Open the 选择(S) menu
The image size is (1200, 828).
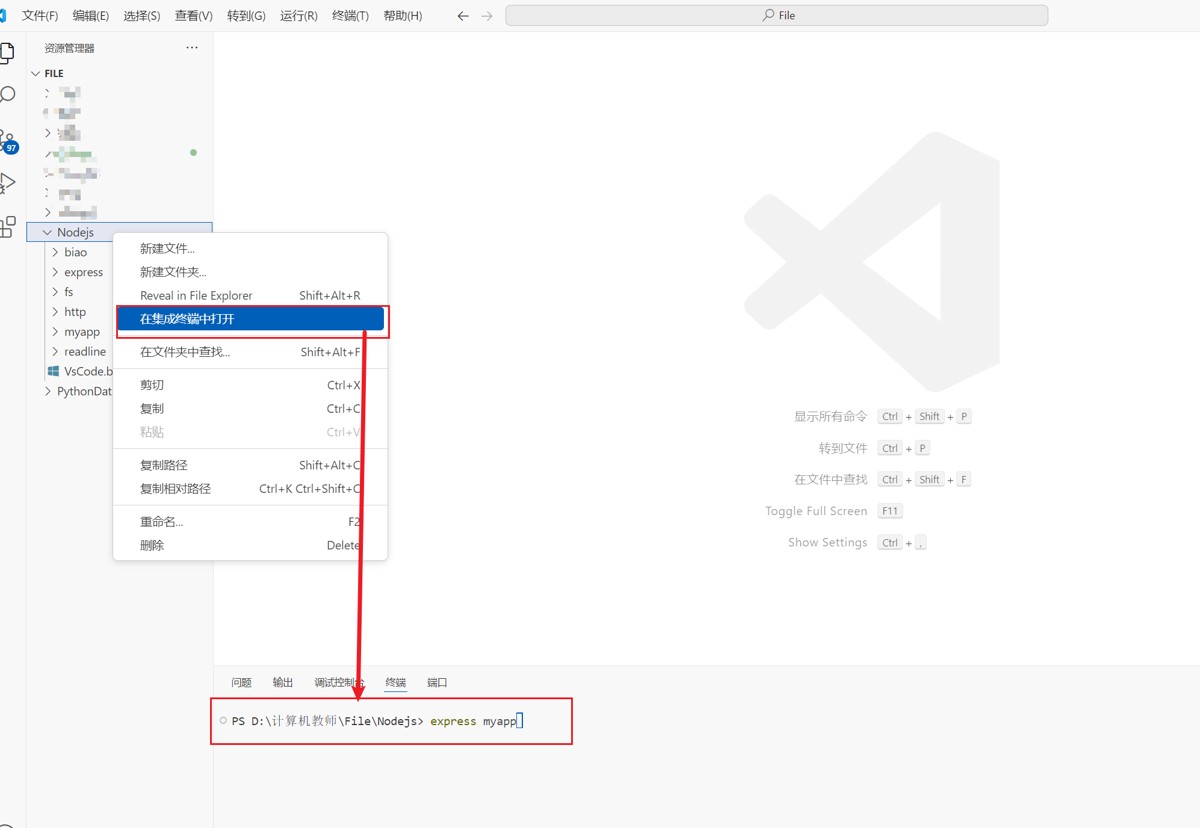[142, 16]
